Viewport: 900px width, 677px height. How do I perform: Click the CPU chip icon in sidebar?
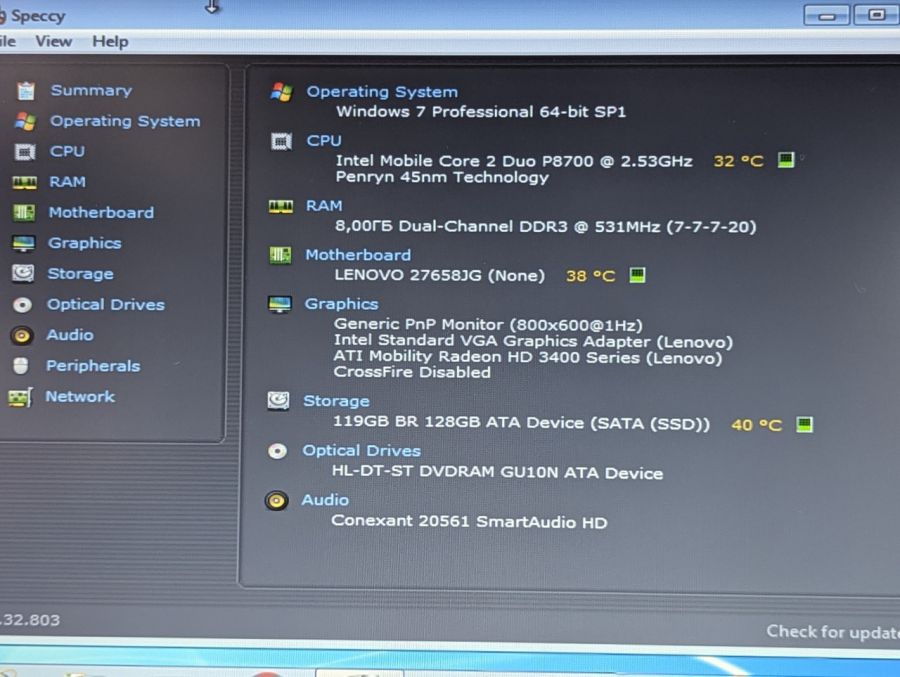(25, 152)
